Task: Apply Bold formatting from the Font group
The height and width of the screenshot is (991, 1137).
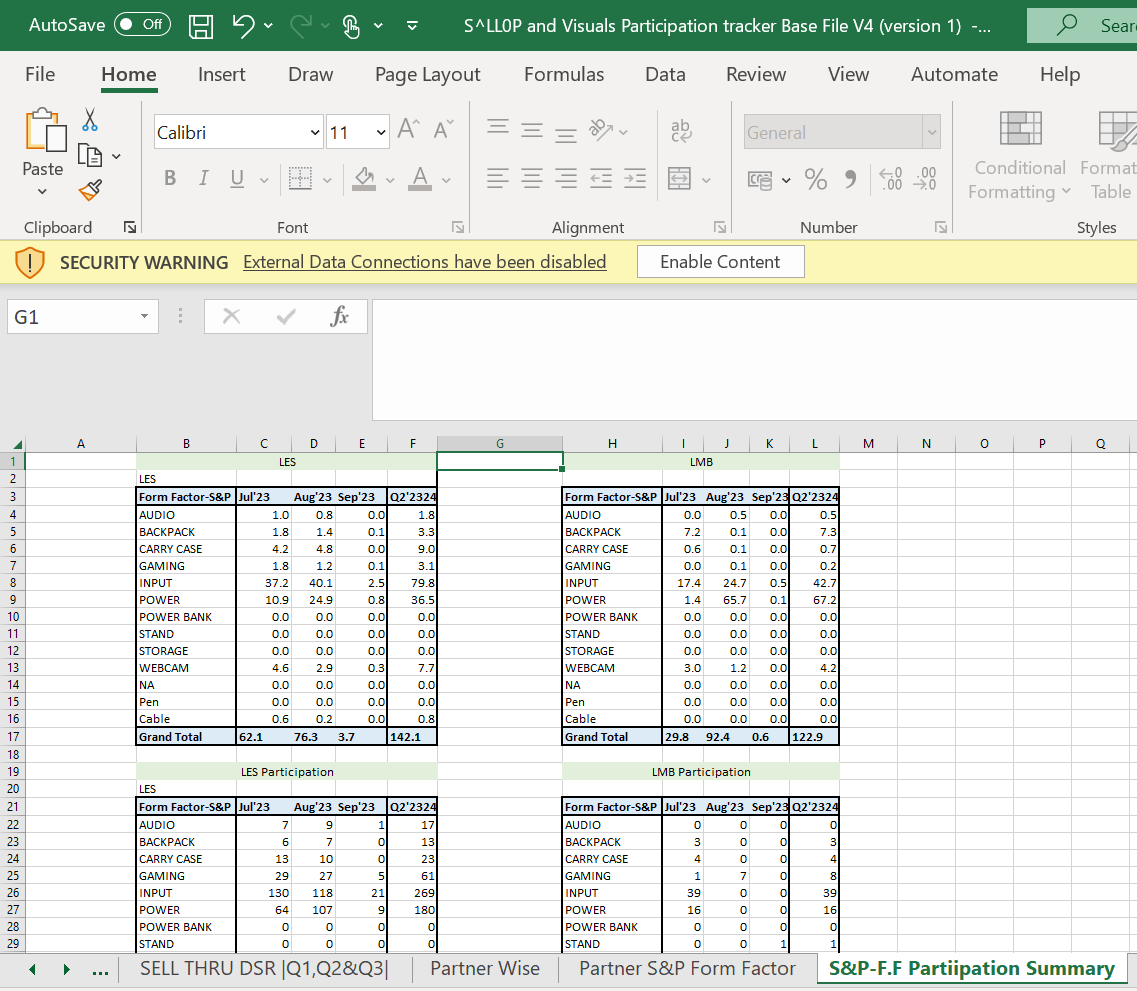Action: (x=170, y=178)
